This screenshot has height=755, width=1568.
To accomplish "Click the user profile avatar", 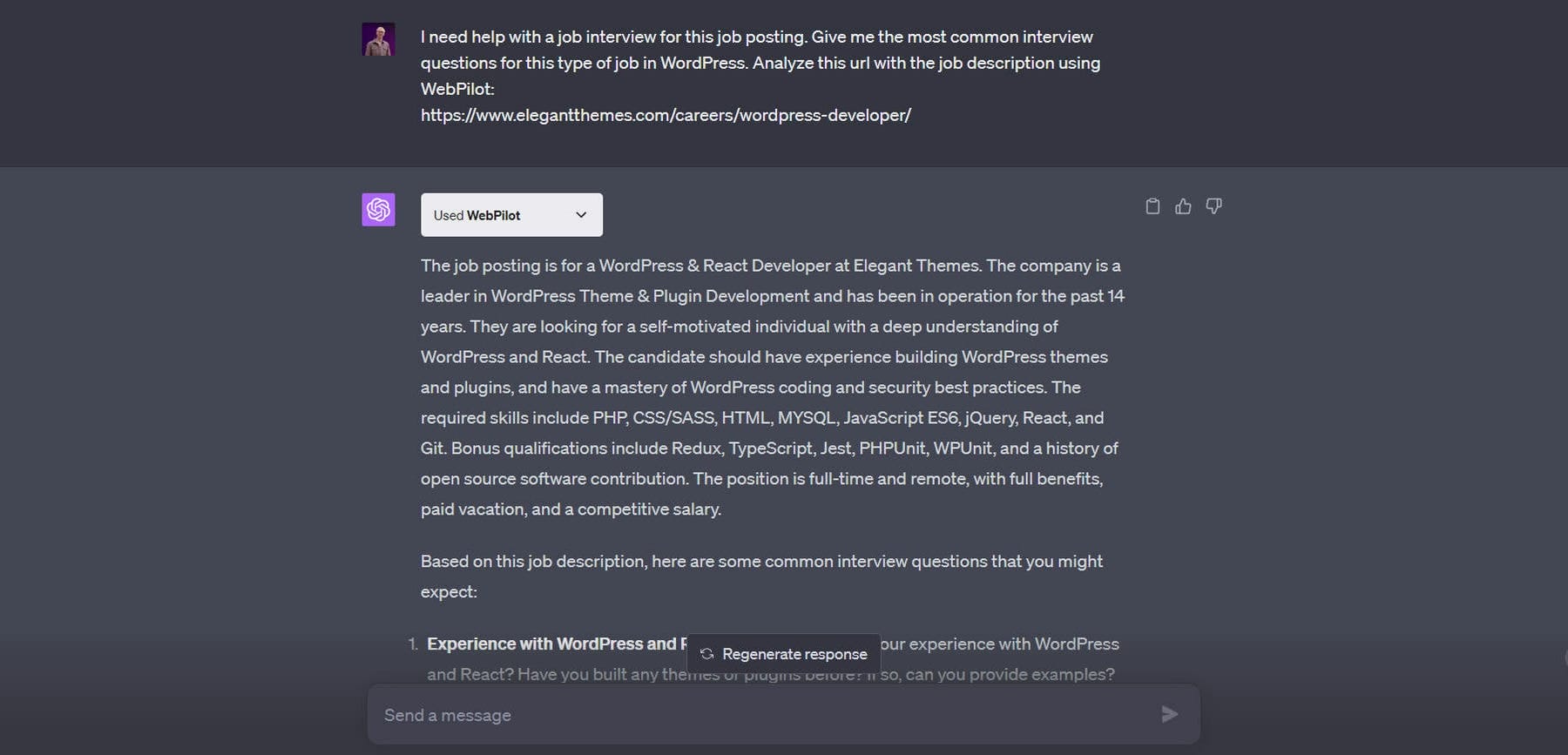I will click(x=378, y=38).
